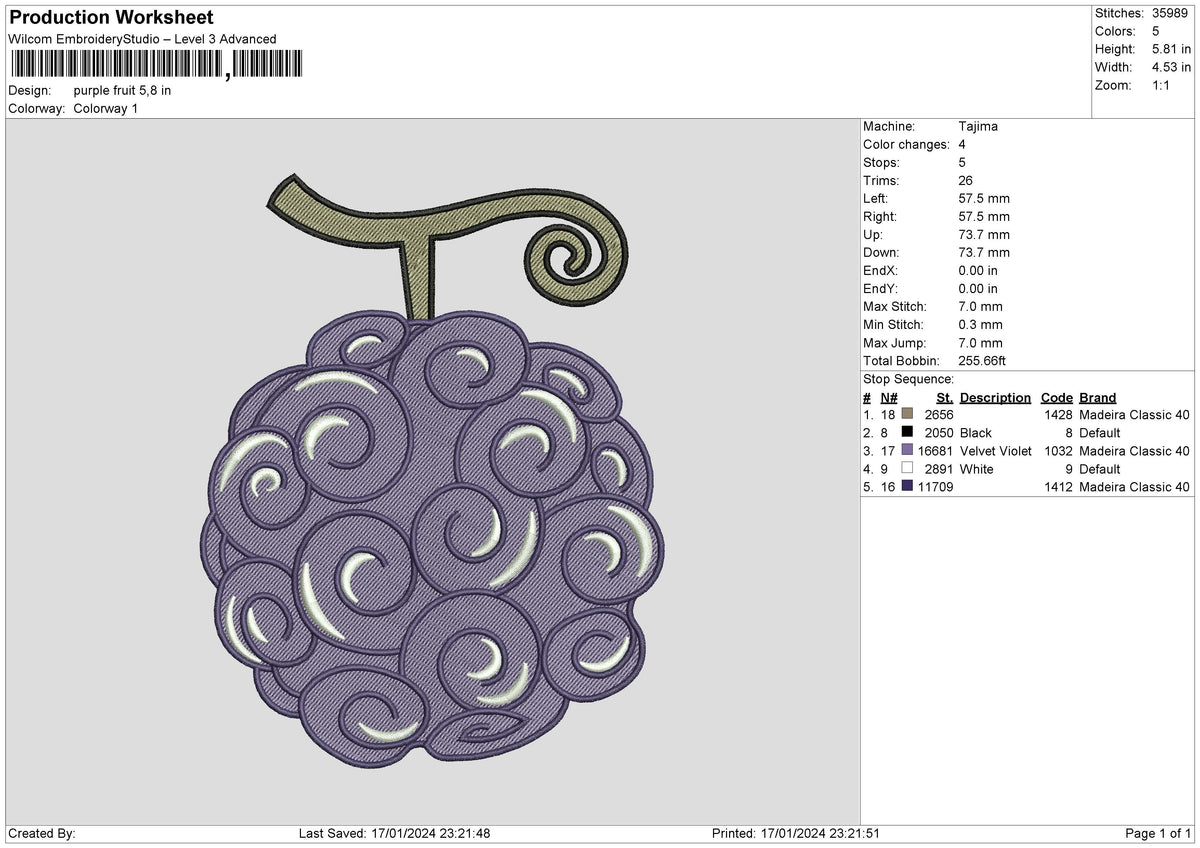The height and width of the screenshot is (848, 1200).
Task: Click the 'Max Stitch:' label
Action: coord(895,307)
